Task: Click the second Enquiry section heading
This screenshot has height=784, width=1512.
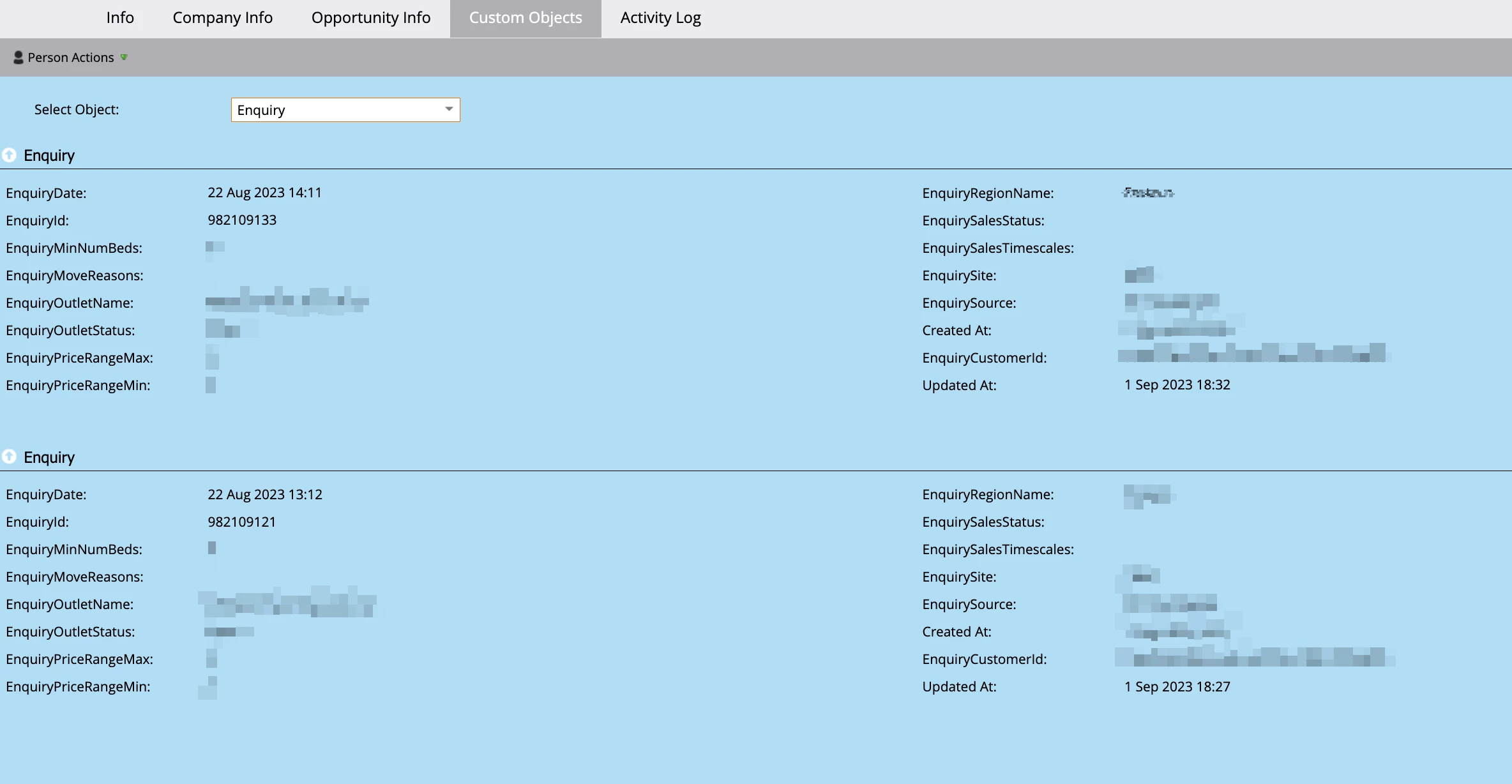Action: click(49, 457)
